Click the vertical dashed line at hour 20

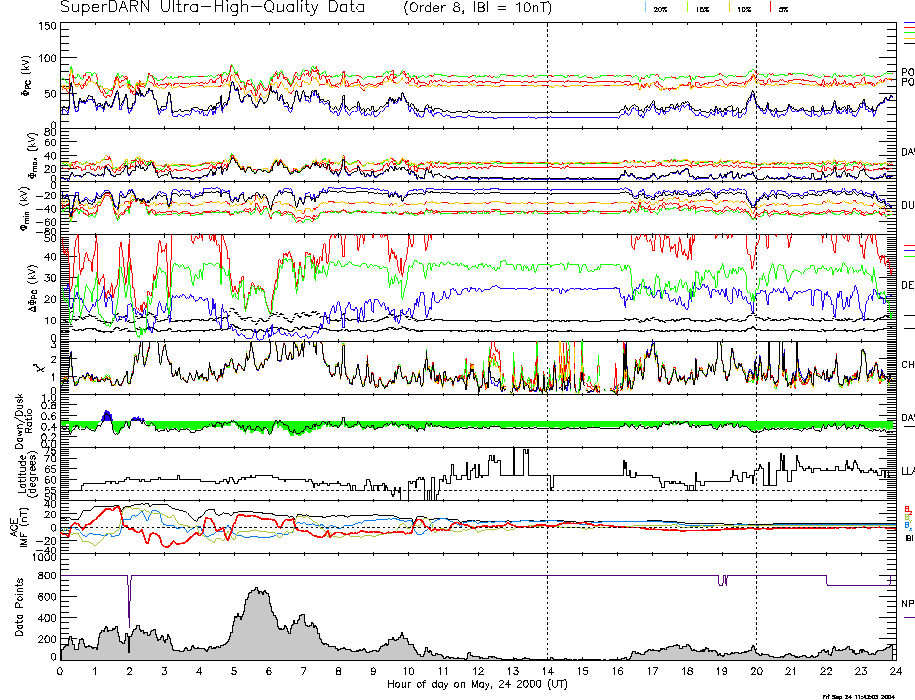click(756, 300)
